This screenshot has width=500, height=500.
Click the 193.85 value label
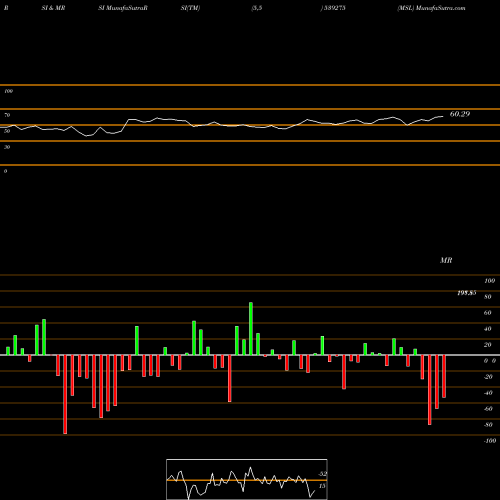pyautogui.click(x=467, y=293)
